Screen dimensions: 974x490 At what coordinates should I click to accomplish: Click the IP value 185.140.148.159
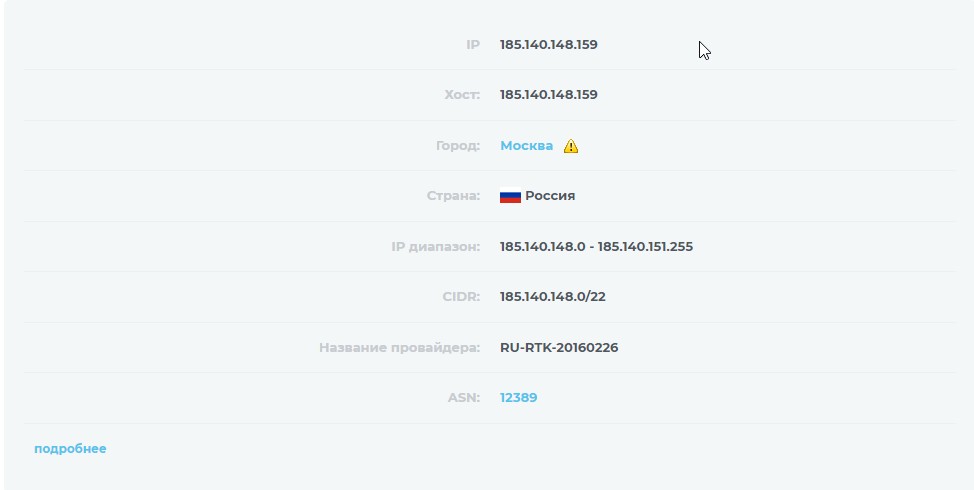[548, 45]
